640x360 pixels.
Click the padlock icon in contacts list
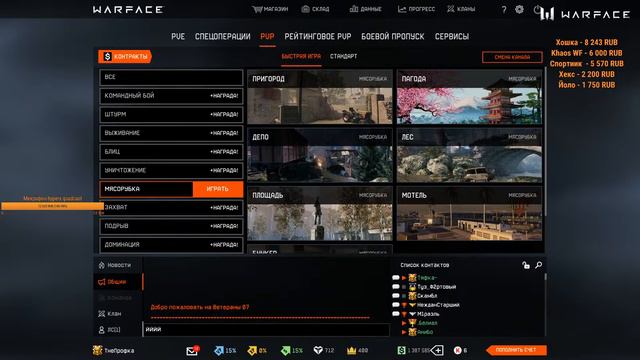tap(526, 265)
